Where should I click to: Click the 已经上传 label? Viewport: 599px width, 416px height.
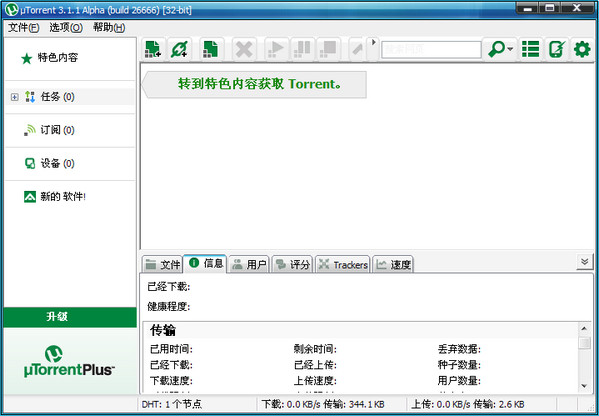[x=315, y=365]
